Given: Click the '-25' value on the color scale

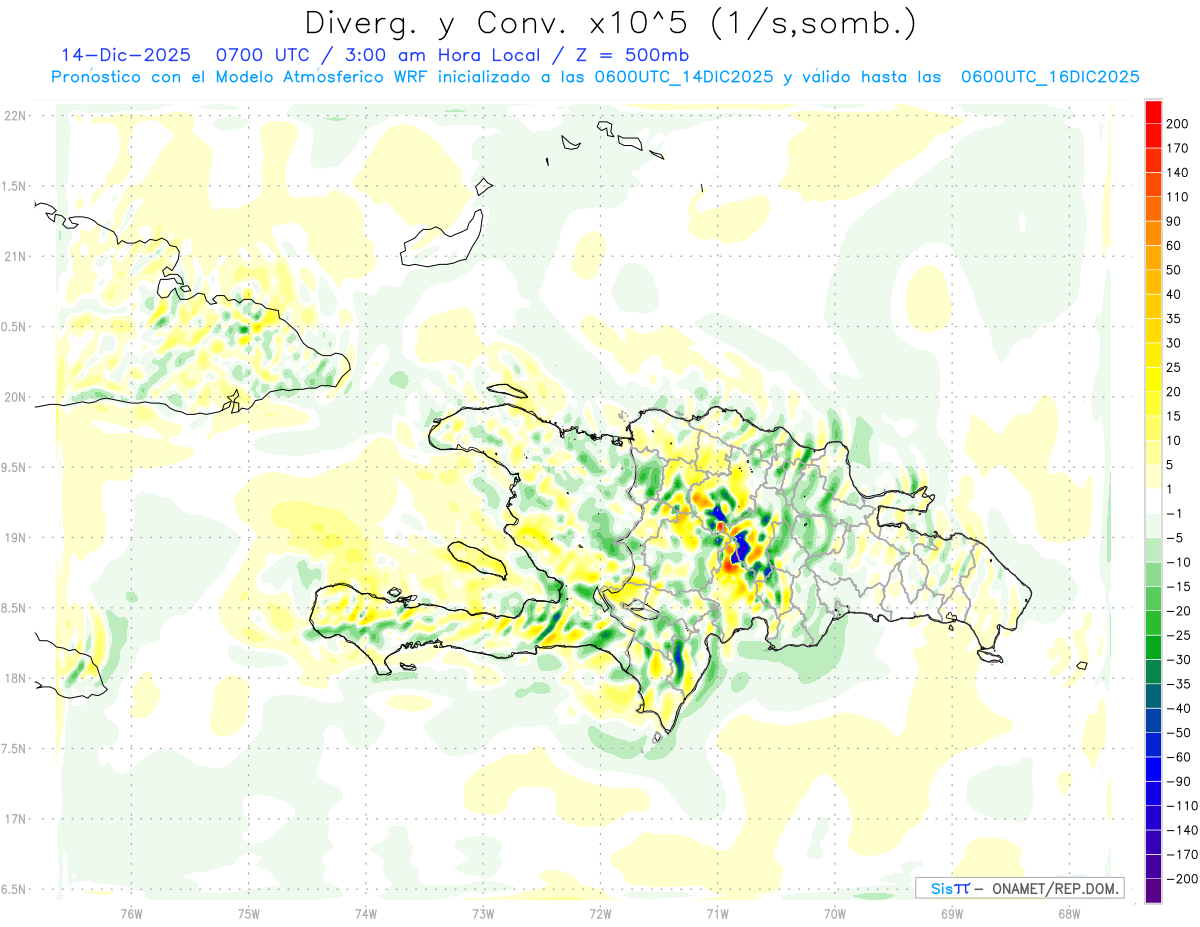Looking at the screenshot, I should coord(1178,635).
